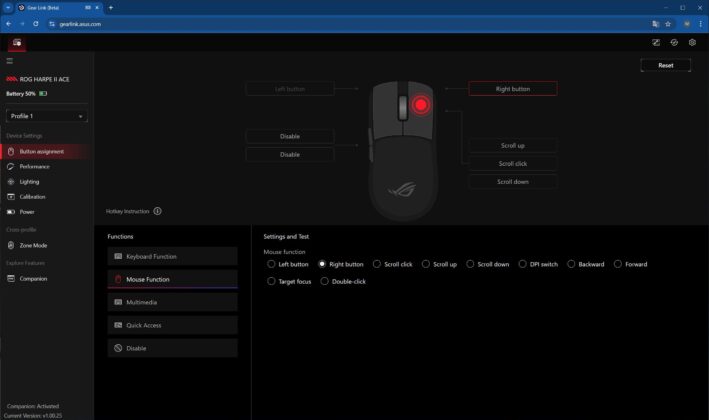Open a new browser tab
The height and width of the screenshot is (420, 709).
(111, 8)
